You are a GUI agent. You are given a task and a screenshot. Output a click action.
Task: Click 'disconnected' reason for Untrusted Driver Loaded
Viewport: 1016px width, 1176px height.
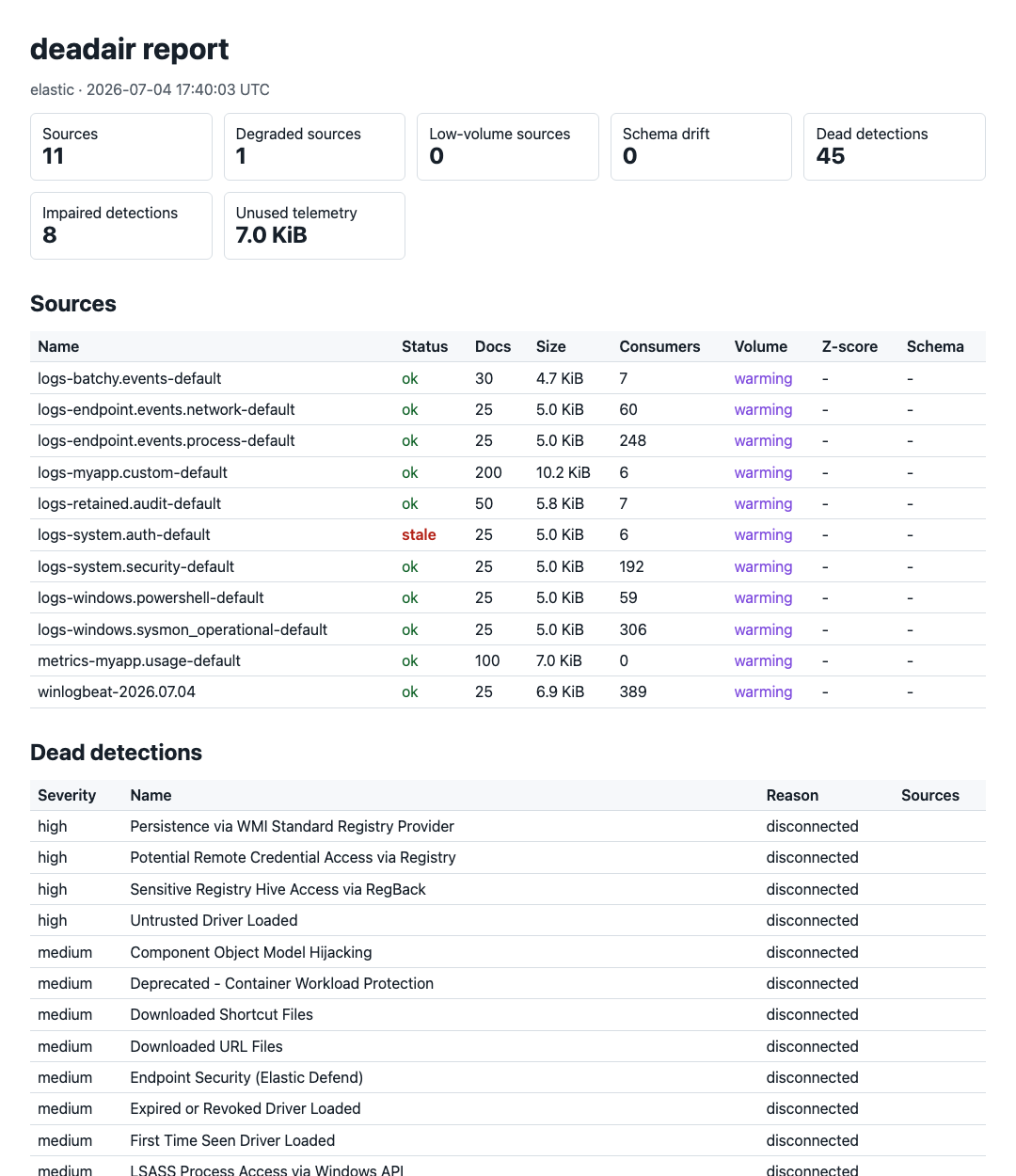tap(813, 920)
